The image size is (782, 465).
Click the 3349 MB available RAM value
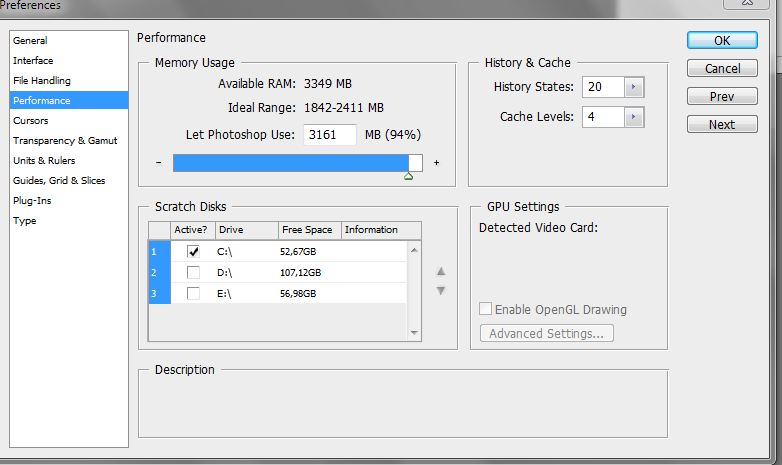(328, 84)
